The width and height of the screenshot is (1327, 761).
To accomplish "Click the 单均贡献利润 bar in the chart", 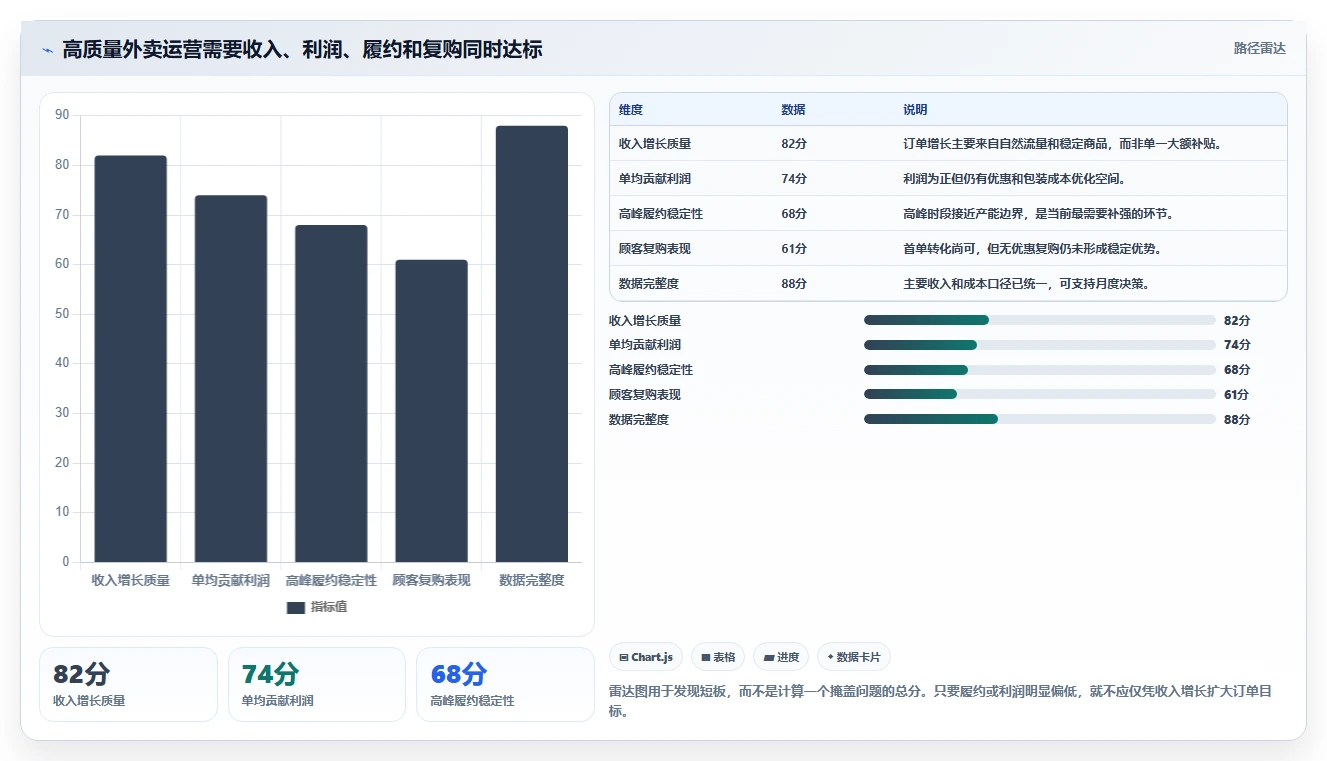I will click(x=231, y=379).
